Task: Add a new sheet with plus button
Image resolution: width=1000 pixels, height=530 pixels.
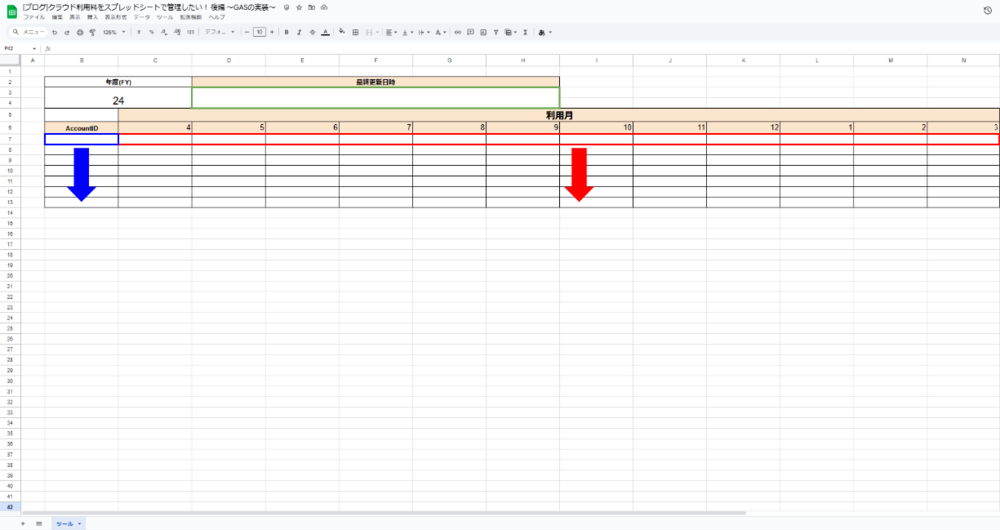Action: pos(23,524)
